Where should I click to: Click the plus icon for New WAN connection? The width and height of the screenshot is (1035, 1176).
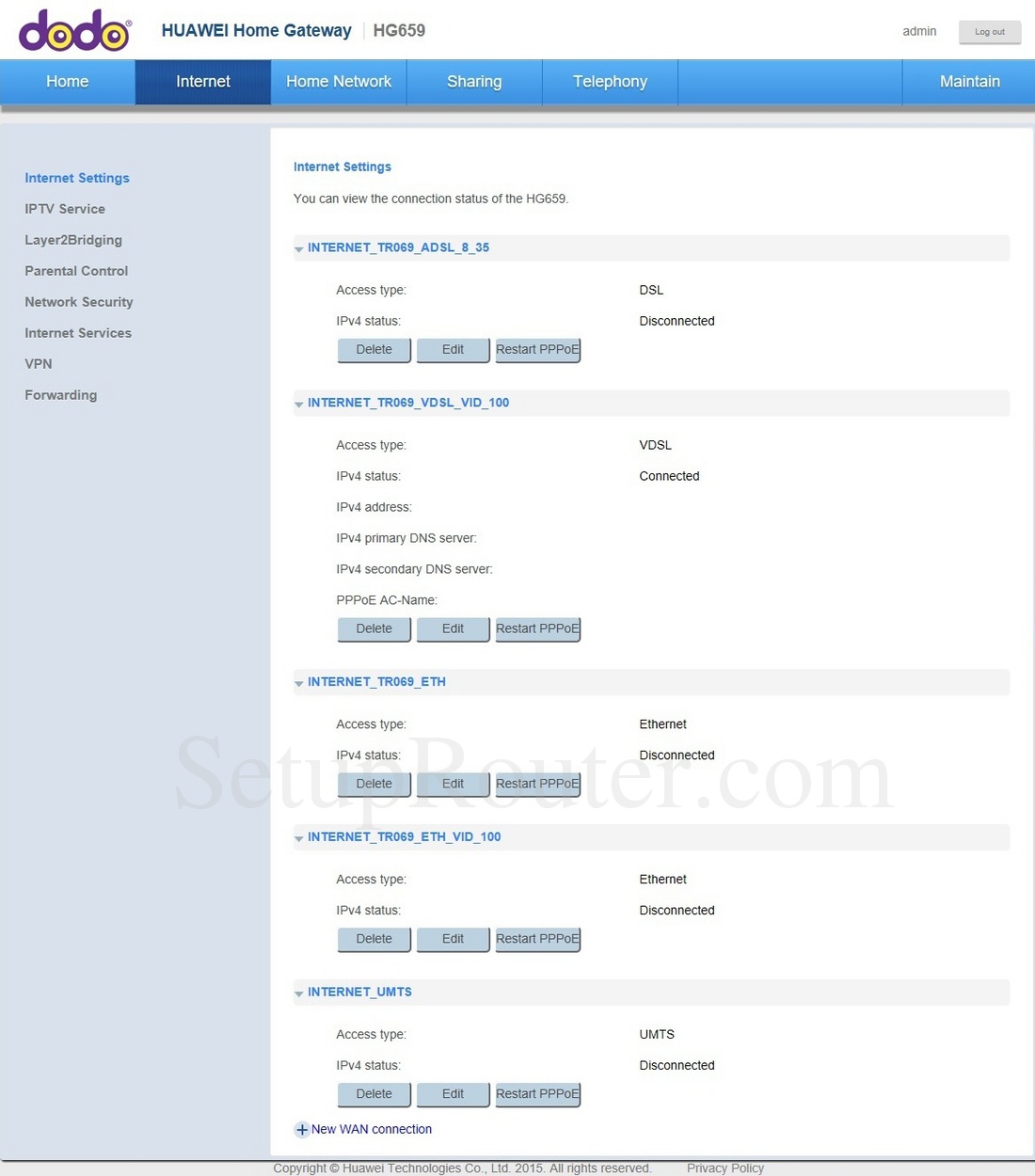(x=301, y=1130)
